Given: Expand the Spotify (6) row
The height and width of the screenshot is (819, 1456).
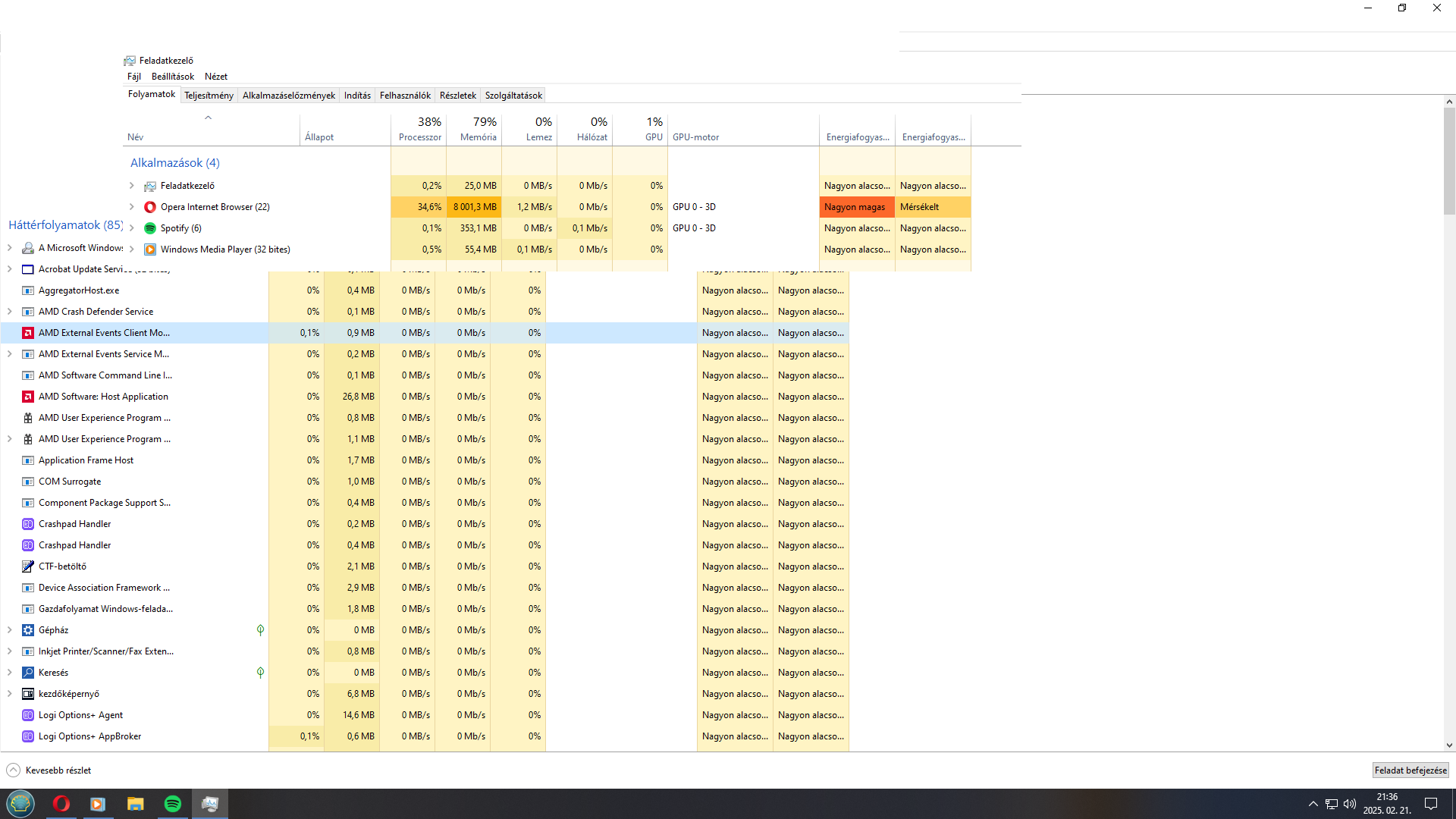Looking at the screenshot, I should [131, 228].
